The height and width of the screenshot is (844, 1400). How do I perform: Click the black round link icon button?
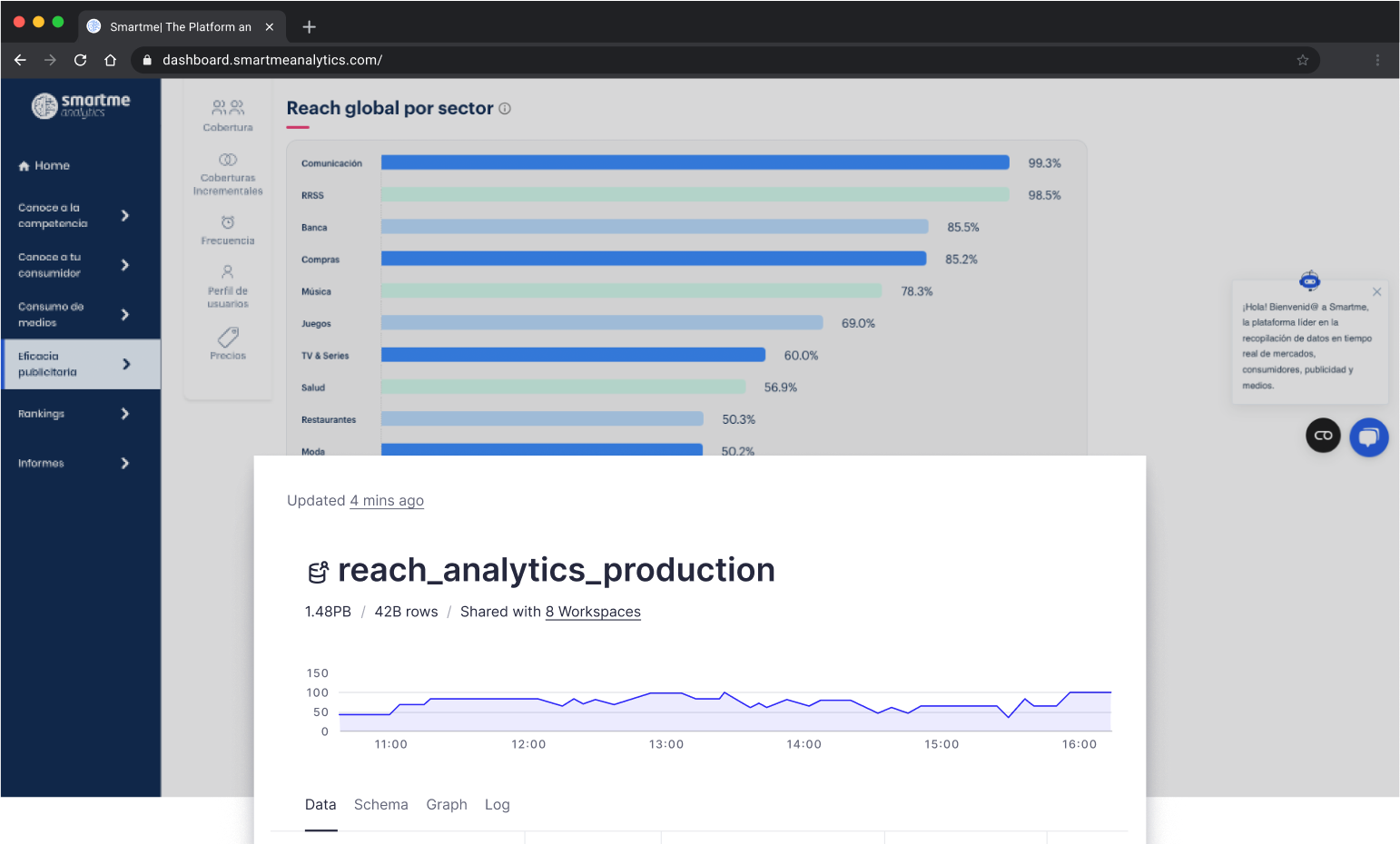click(x=1323, y=436)
